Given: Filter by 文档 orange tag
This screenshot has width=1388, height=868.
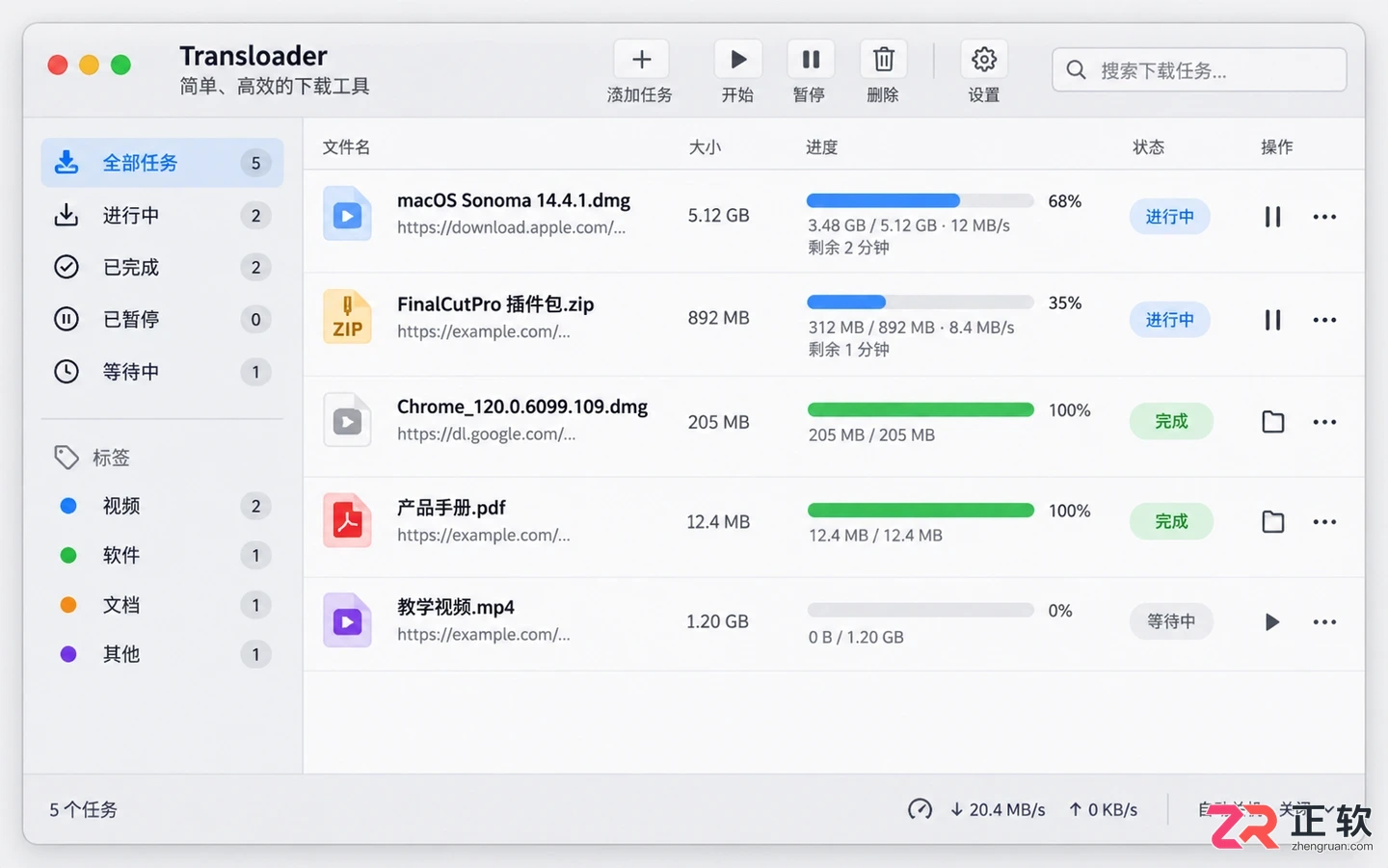Looking at the screenshot, I should (162, 605).
